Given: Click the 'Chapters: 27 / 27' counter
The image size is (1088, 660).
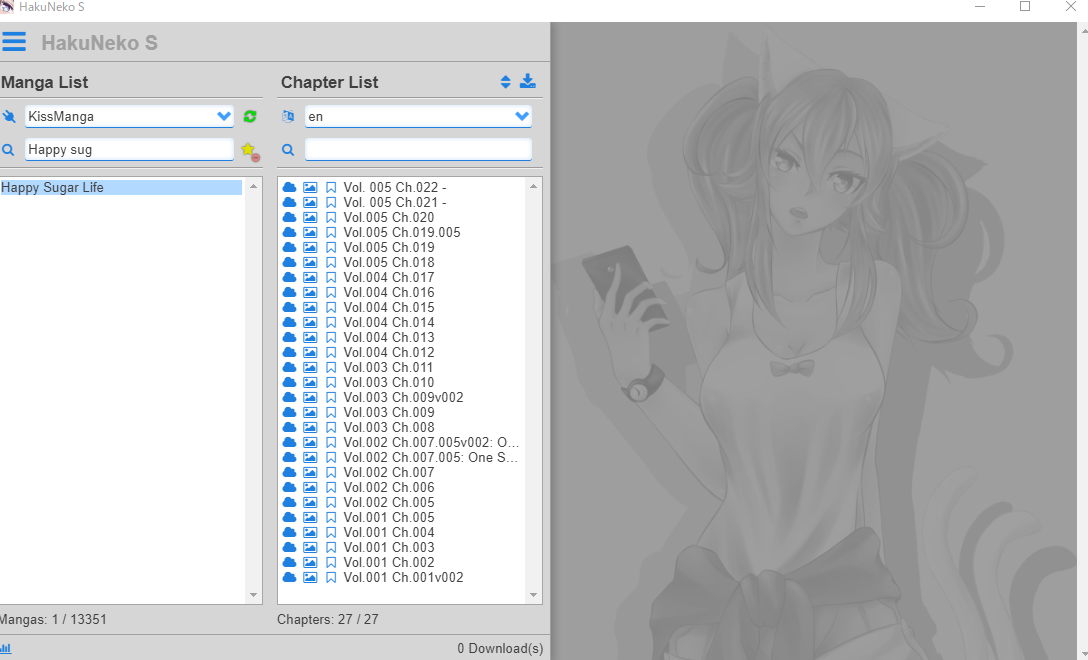Looking at the screenshot, I should click(328, 619).
